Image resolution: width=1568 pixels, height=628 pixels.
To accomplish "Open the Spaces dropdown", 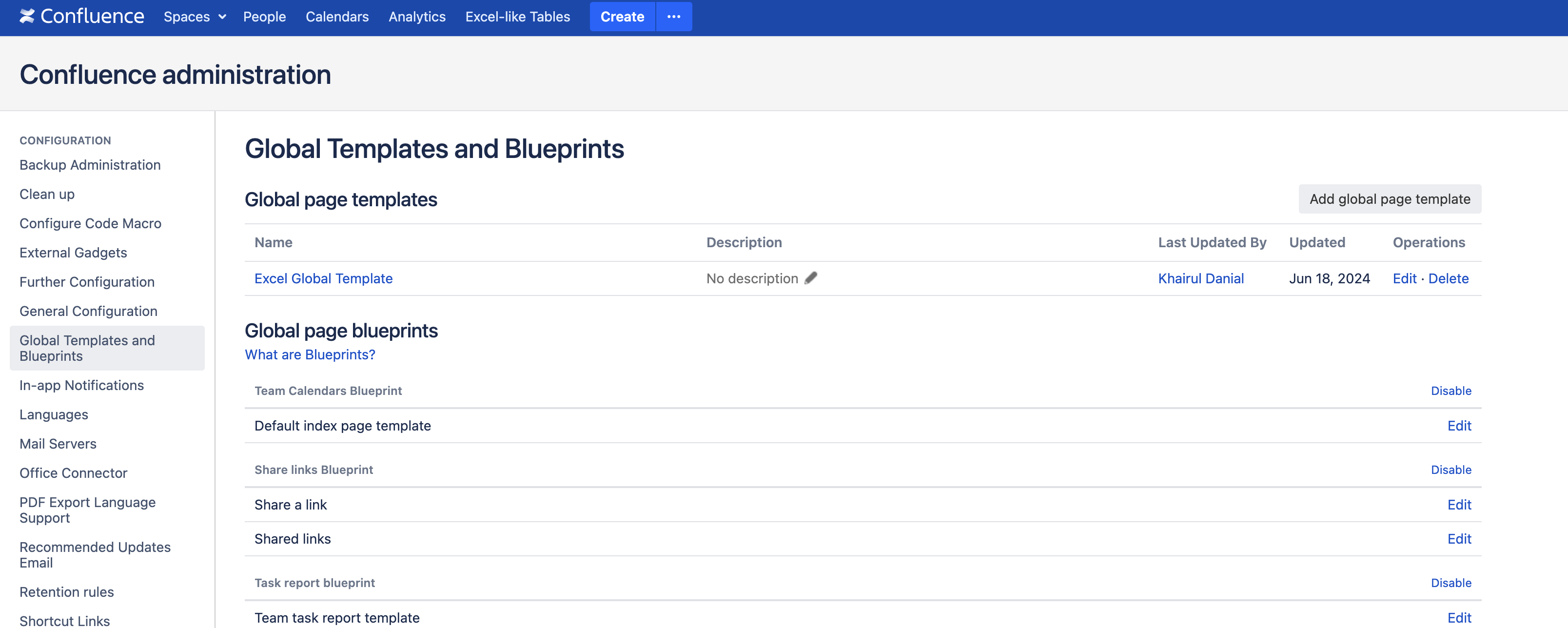I will point(194,17).
